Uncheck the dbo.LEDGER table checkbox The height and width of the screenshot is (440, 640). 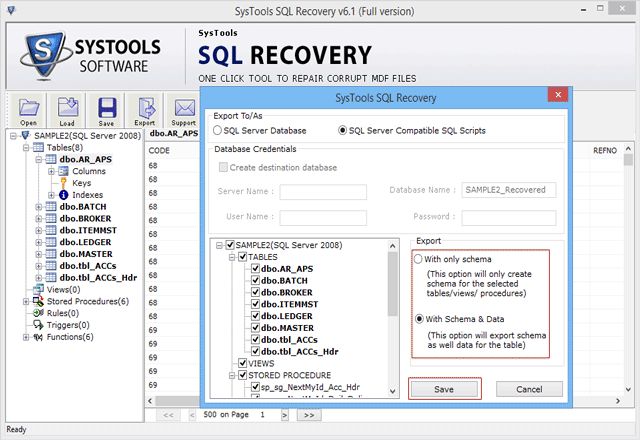coord(256,316)
